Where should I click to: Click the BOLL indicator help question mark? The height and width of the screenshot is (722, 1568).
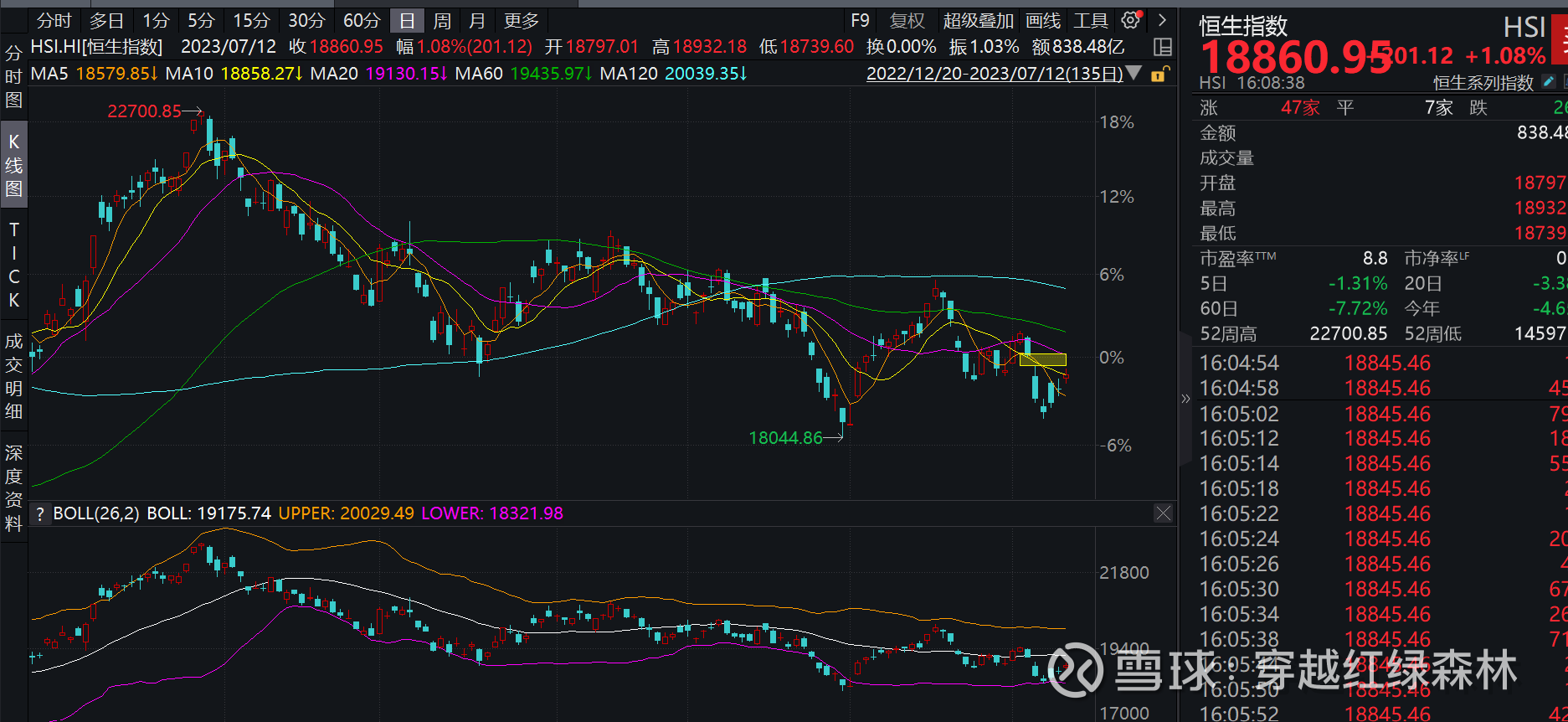[40, 513]
